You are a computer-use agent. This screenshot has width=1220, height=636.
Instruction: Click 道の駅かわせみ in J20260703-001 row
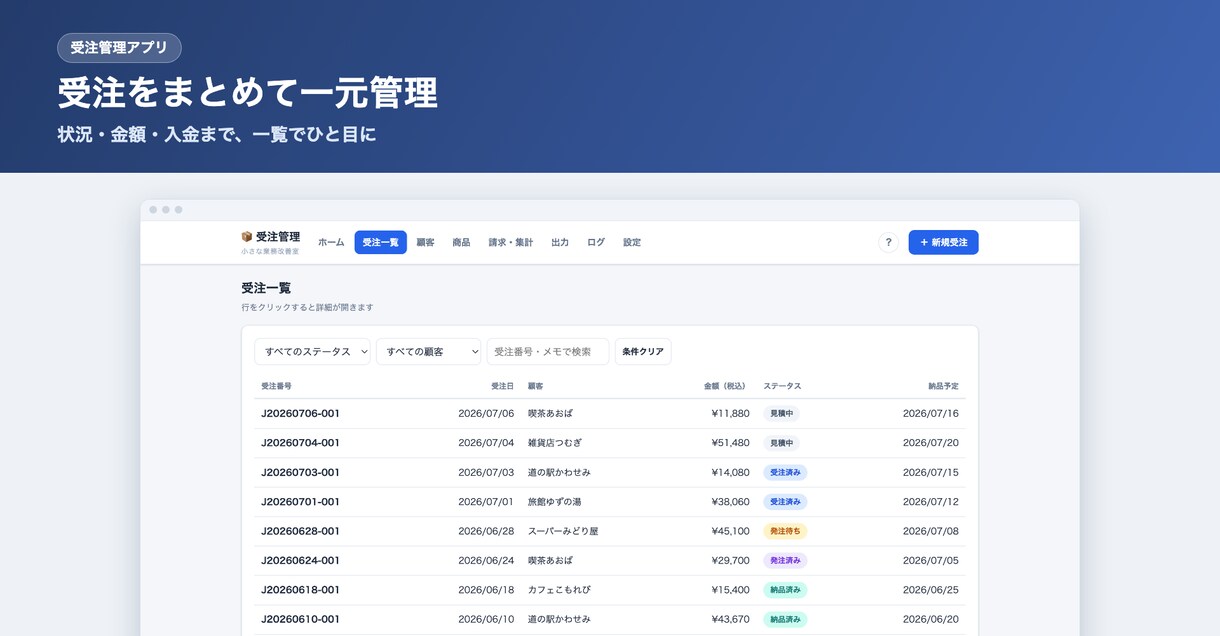tap(559, 473)
